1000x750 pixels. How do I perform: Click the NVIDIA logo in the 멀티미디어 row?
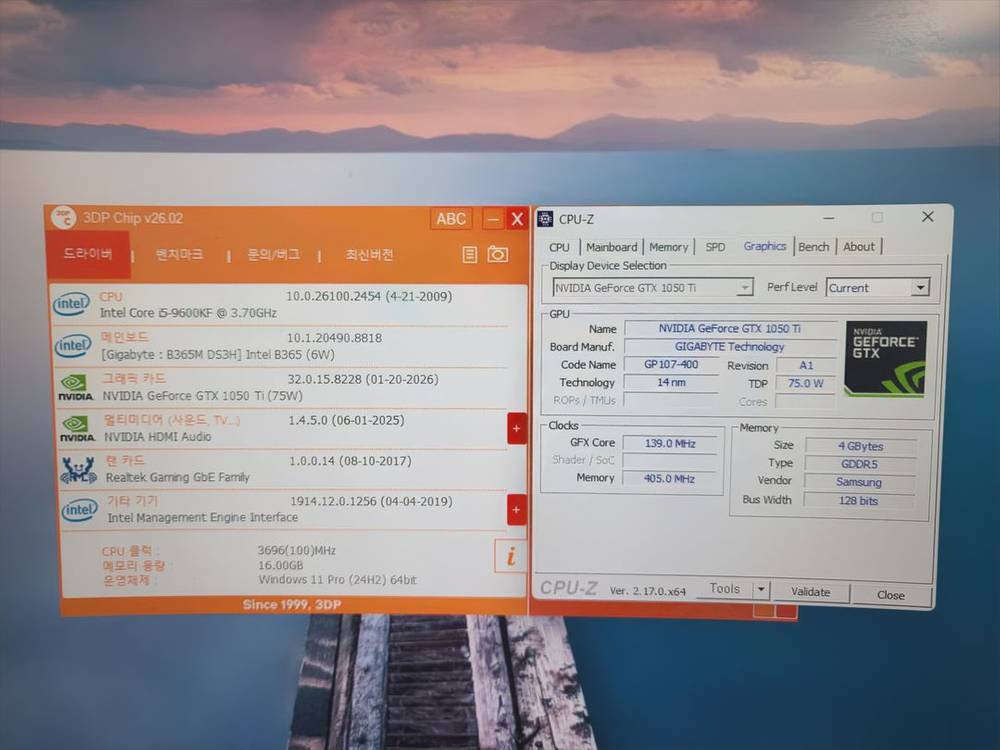click(77, 429)
